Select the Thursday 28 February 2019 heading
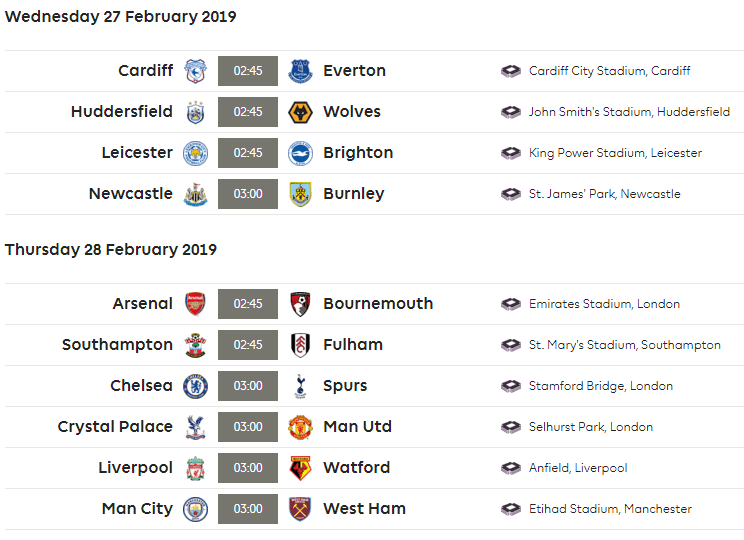 coord(111,250)
